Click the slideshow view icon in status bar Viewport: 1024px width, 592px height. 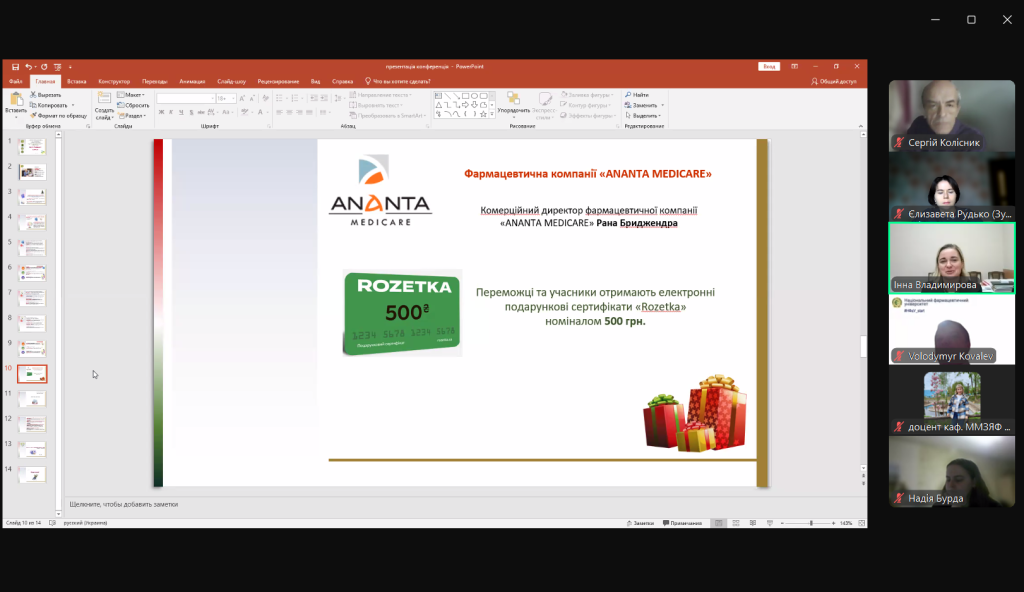point(770,523)
